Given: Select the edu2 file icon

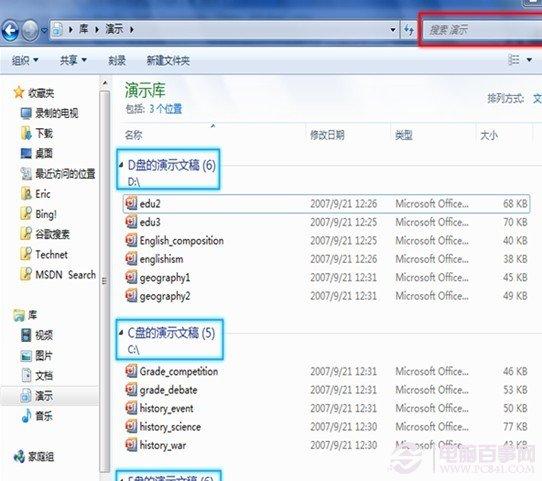Looking at the screenshot, I should pyautogui.click(x=131, y=203).
